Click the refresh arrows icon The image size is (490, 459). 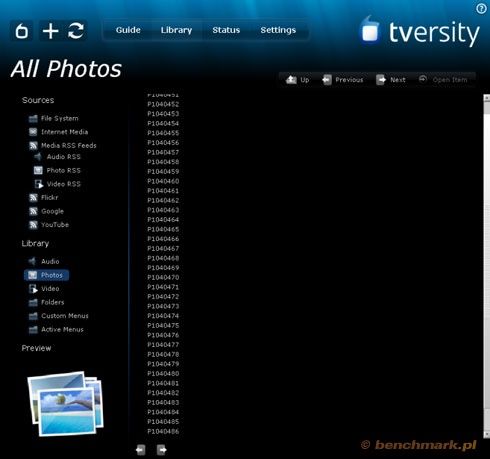pyautogui.click(x=76, y=31)
